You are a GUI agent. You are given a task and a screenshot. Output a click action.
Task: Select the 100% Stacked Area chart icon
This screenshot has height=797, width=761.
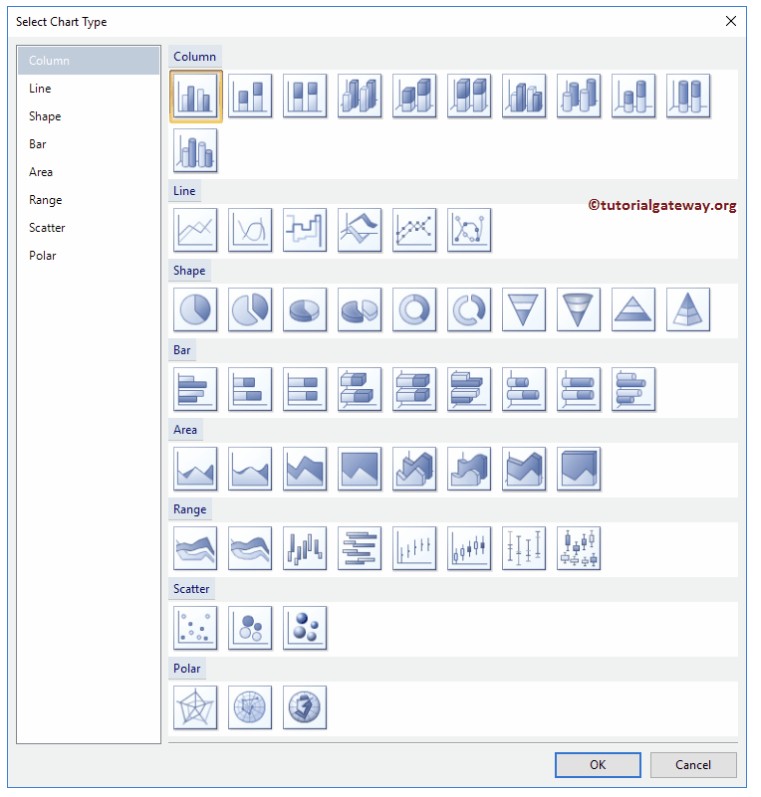[x=360, y=469]
